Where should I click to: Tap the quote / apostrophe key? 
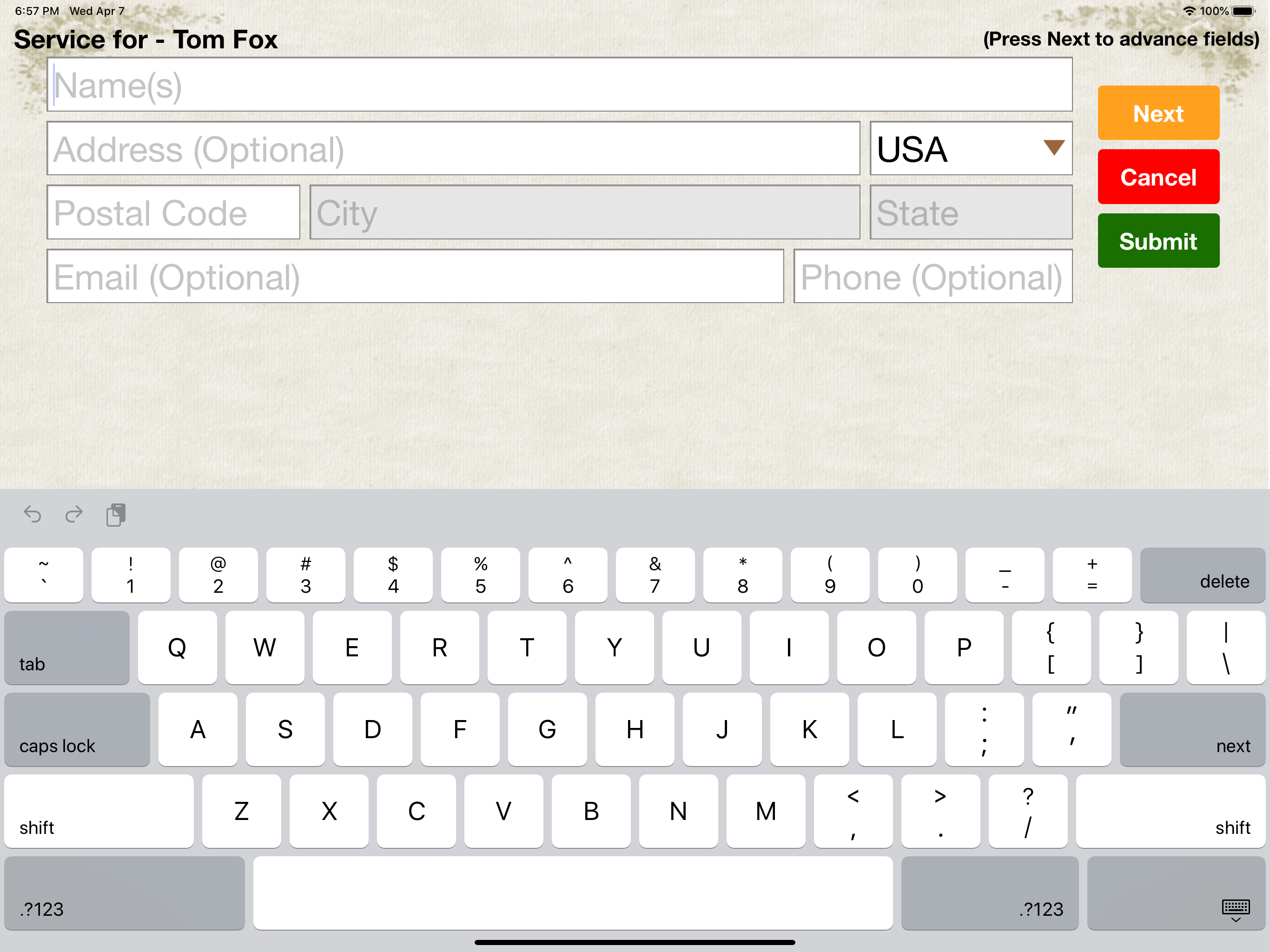point(1072,729)
